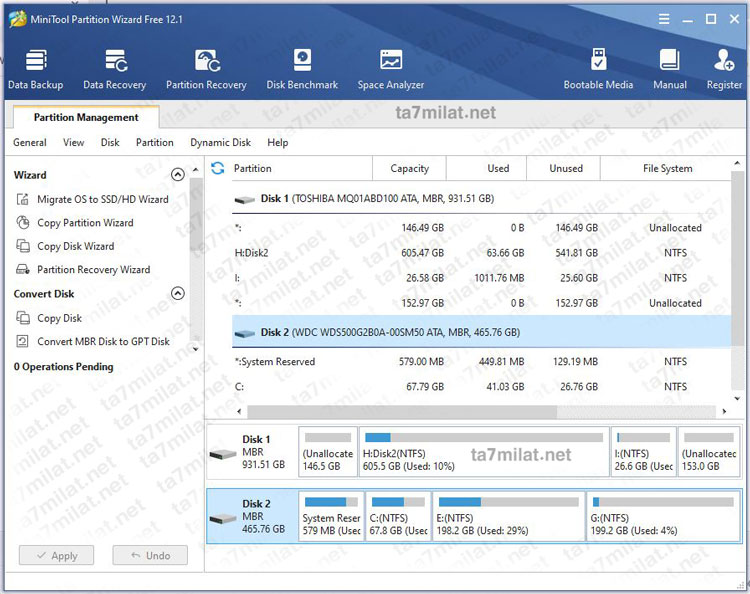Image resolution: width=750 pixels, height=594 pixels.
Task: Choose Copy Disk under Convert Disk
Action: click(49, 318)
